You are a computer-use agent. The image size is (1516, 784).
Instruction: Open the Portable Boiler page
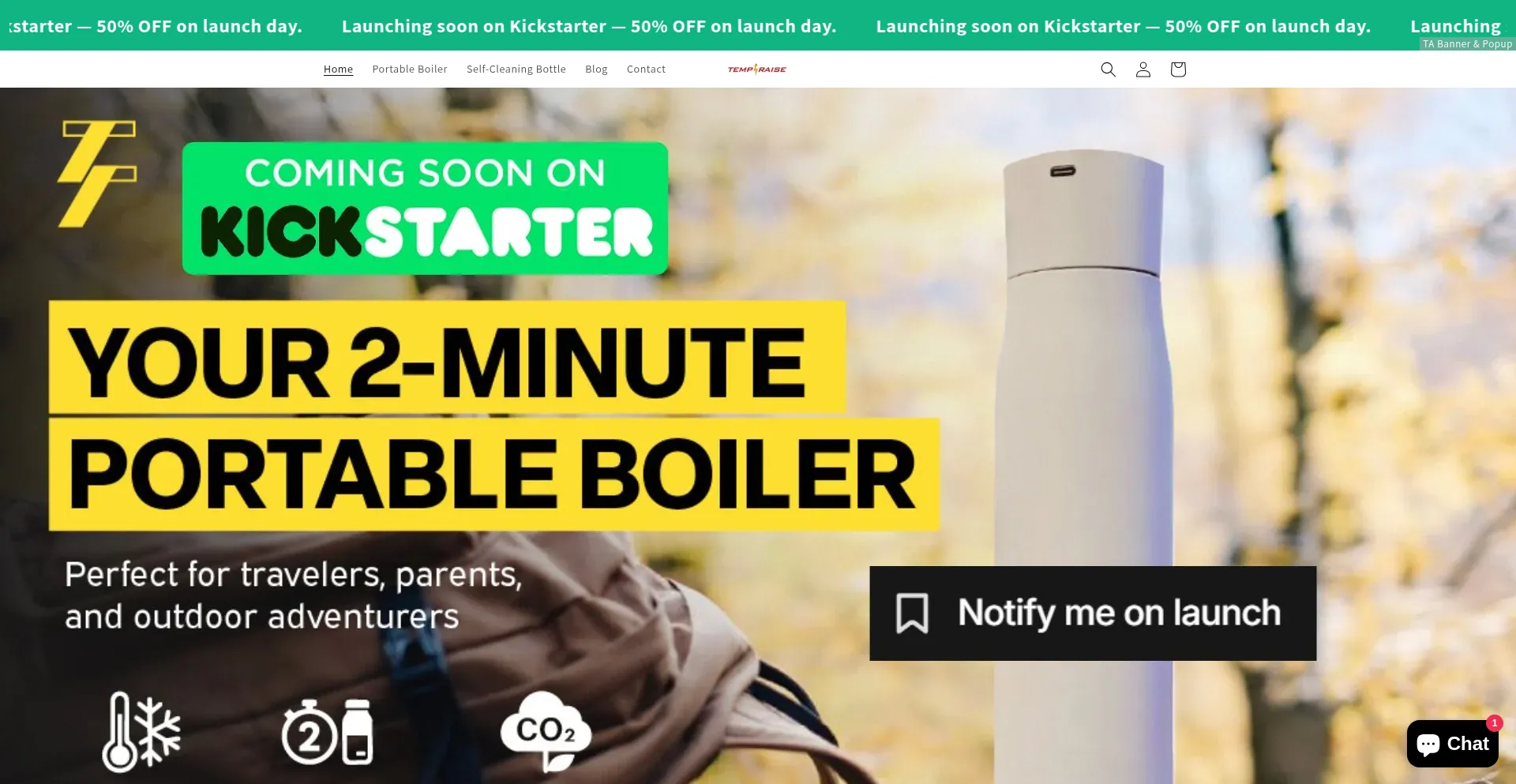tap(410, 69)
